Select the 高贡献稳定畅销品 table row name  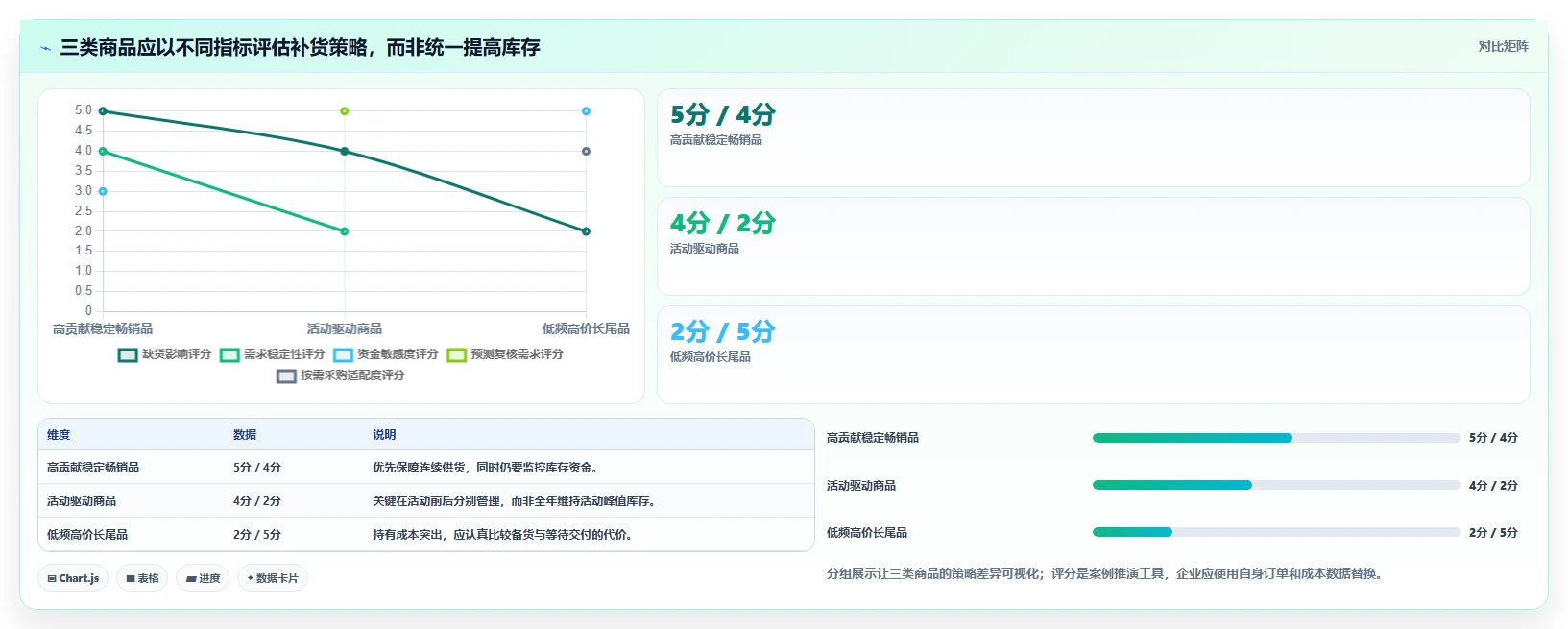(93, 468)
